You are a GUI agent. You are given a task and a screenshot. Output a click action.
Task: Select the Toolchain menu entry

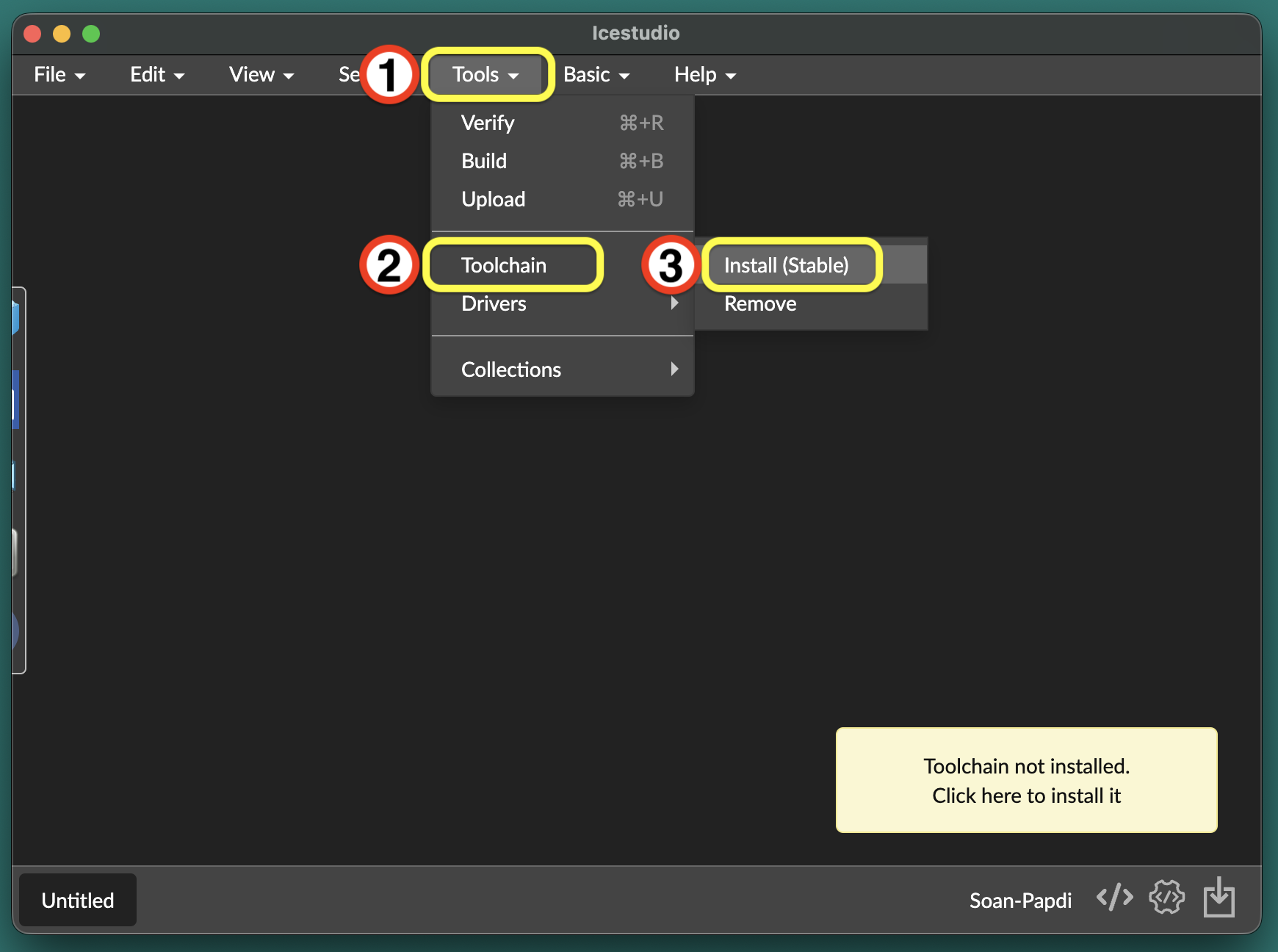point(563,265)
